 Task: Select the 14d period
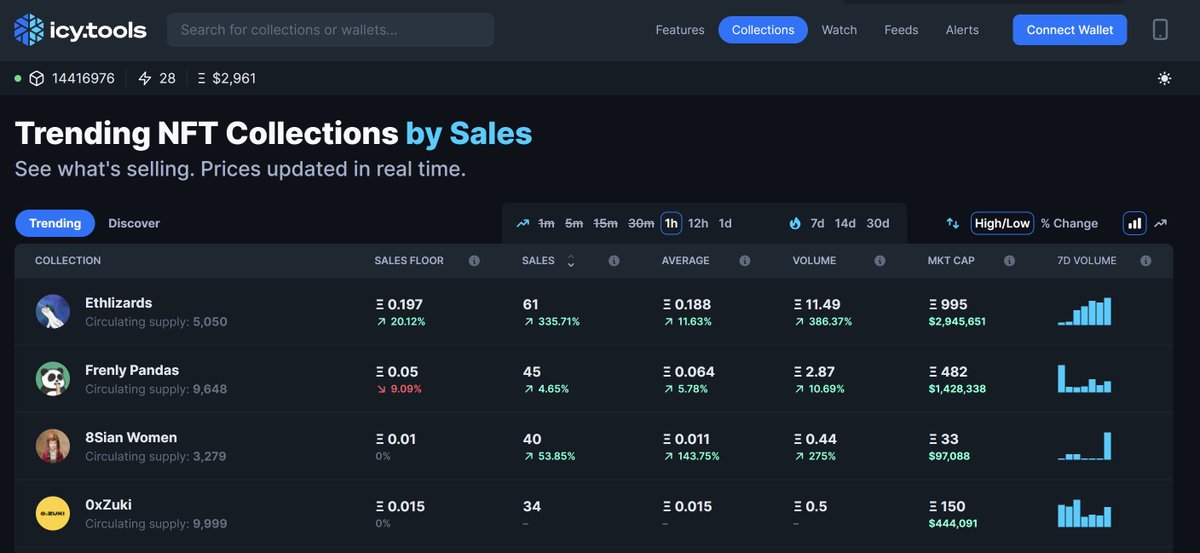[845, 223]
